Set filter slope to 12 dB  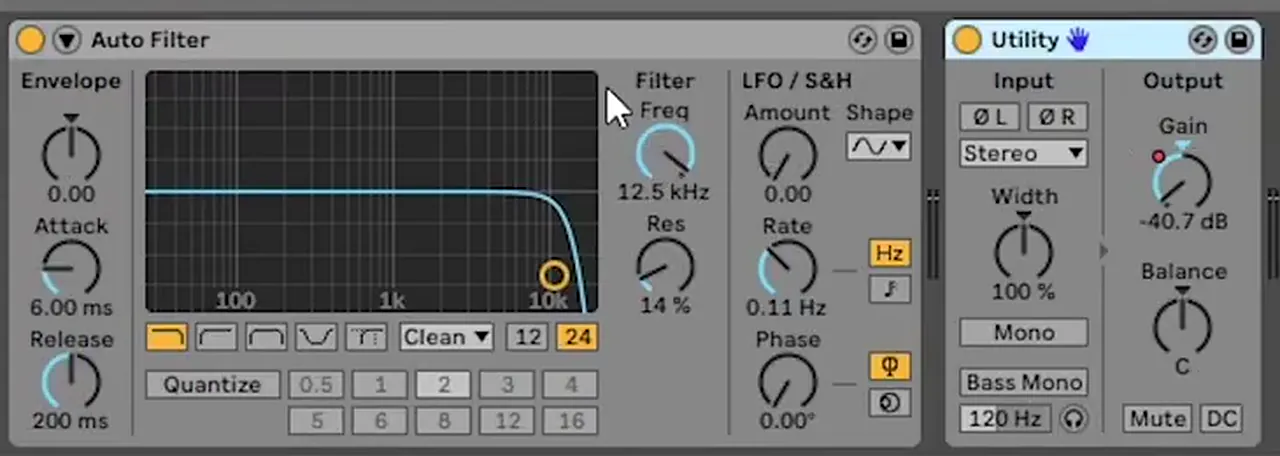[x=527, y=337]
